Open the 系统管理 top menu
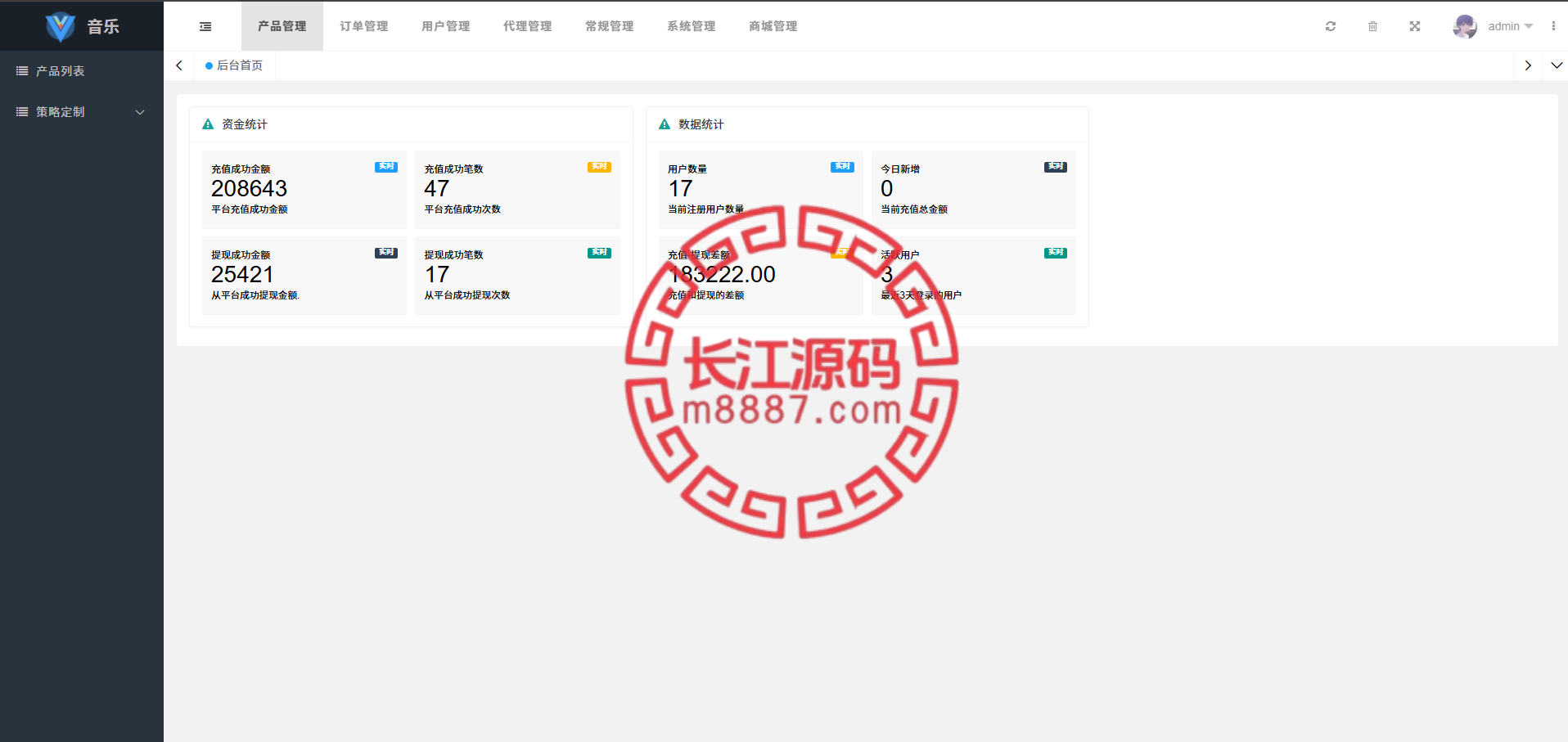The width and height of the screenshot is (1568, 742). coord(692,26)
